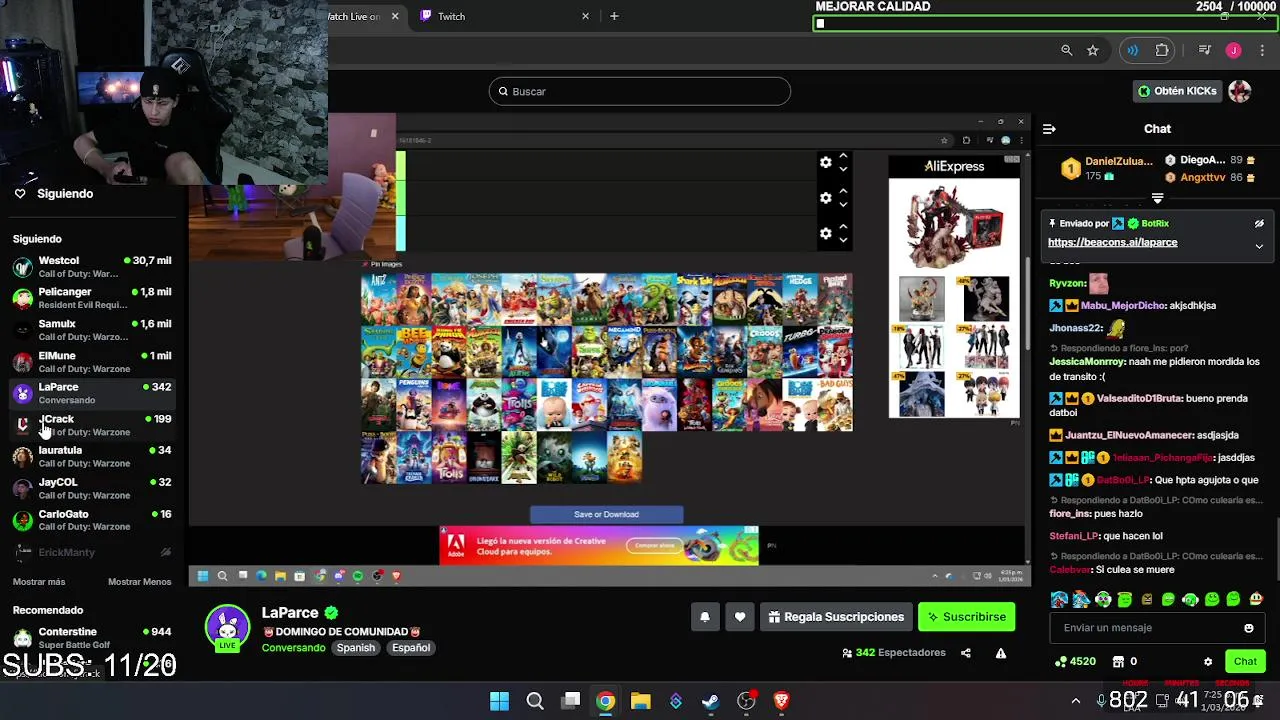Screen dimensions: 1280x720
Task: Open Google Chrome from taskbar
Action: click(x=606, y=701)
